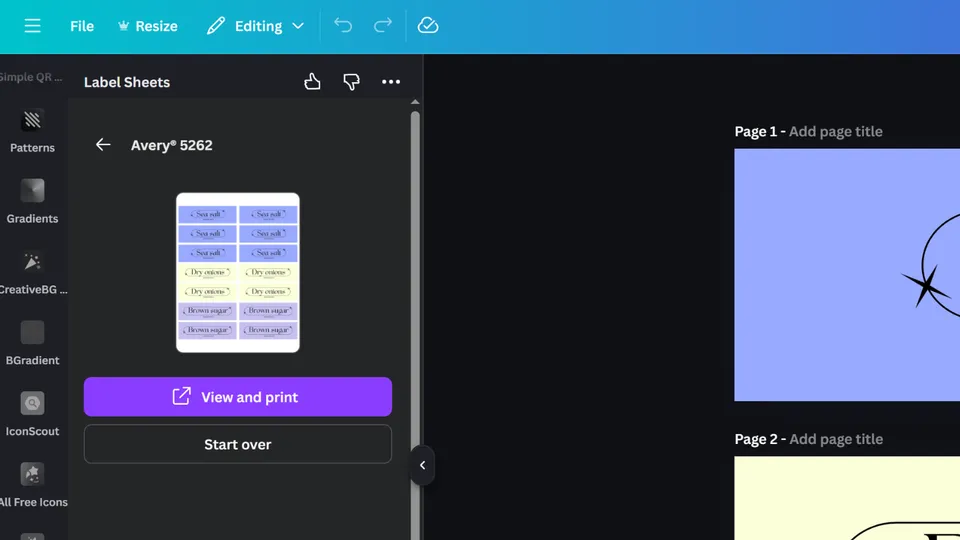960x540 pixels.
Task: Give thumbs up to Label Sheets
Action: [313, 82]
